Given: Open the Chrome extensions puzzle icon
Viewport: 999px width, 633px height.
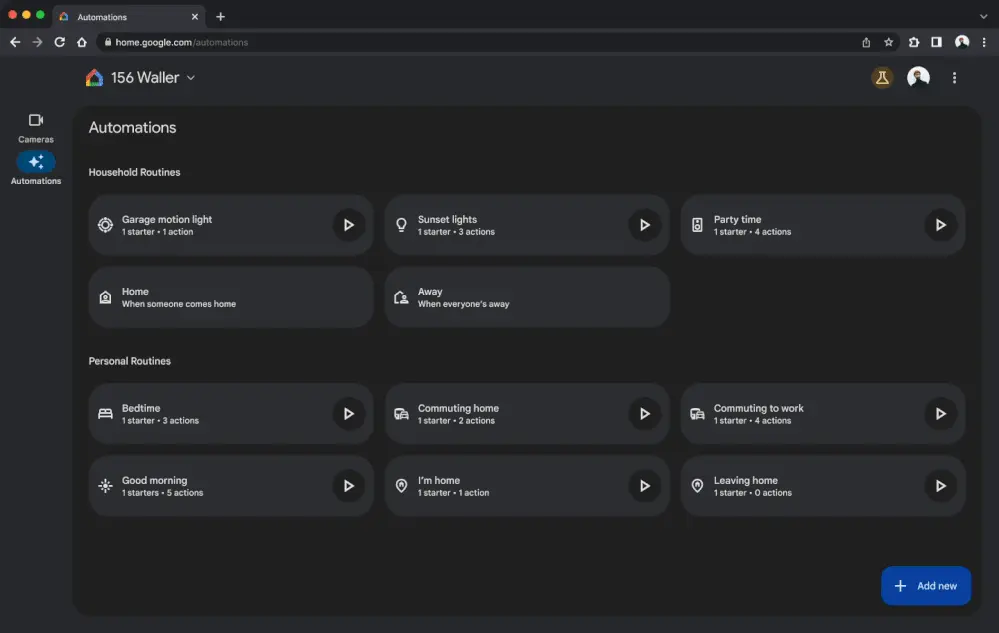Looking at the screenshot, I should point(913,42).
